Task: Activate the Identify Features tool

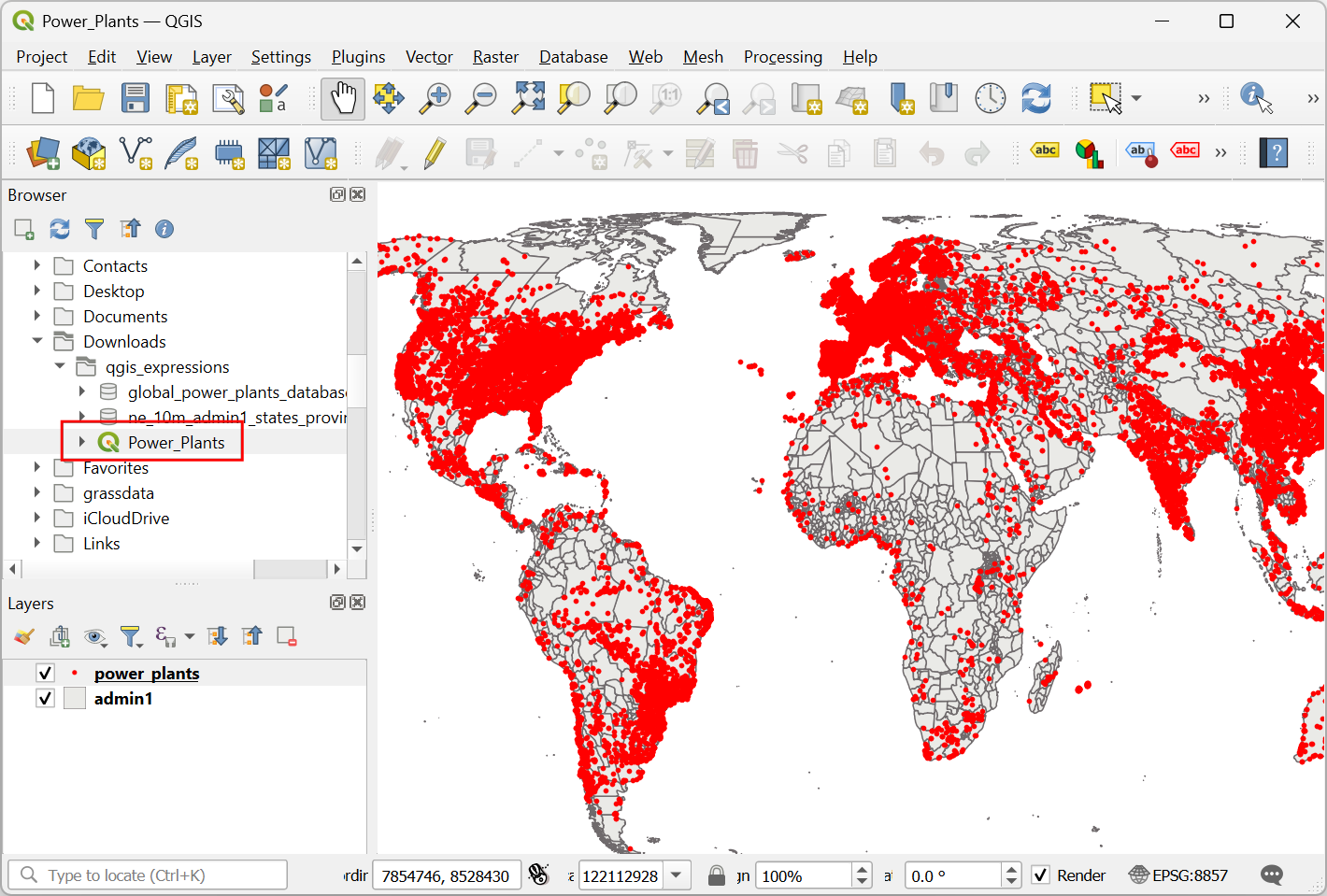Action: [x=1256, y=98]
